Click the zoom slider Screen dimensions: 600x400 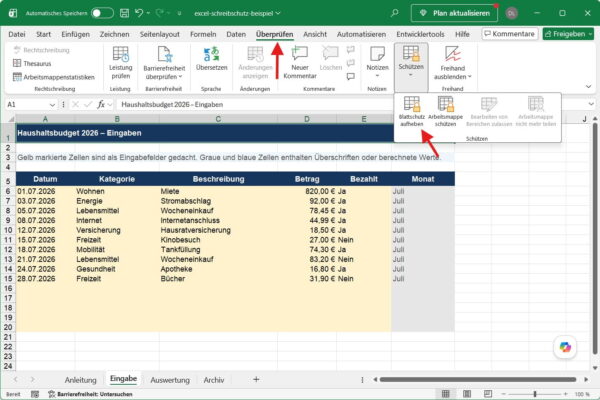coord(535,394)
